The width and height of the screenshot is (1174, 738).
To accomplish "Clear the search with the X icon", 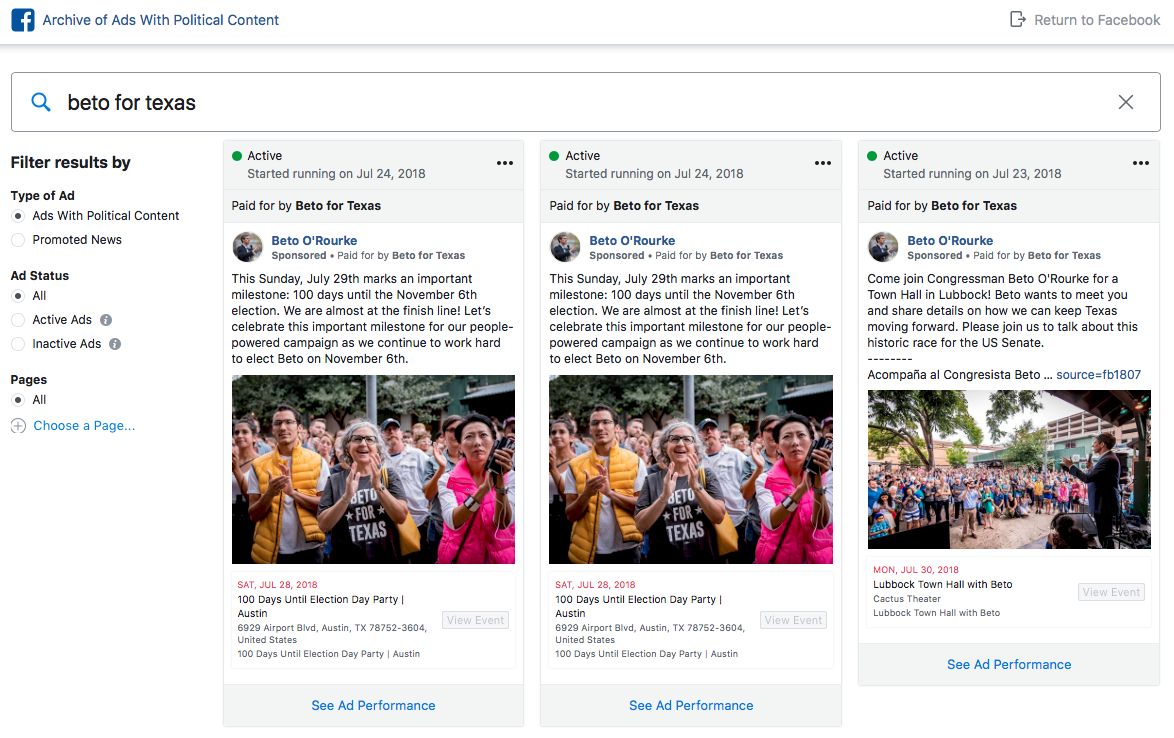I will point(1125,102).
